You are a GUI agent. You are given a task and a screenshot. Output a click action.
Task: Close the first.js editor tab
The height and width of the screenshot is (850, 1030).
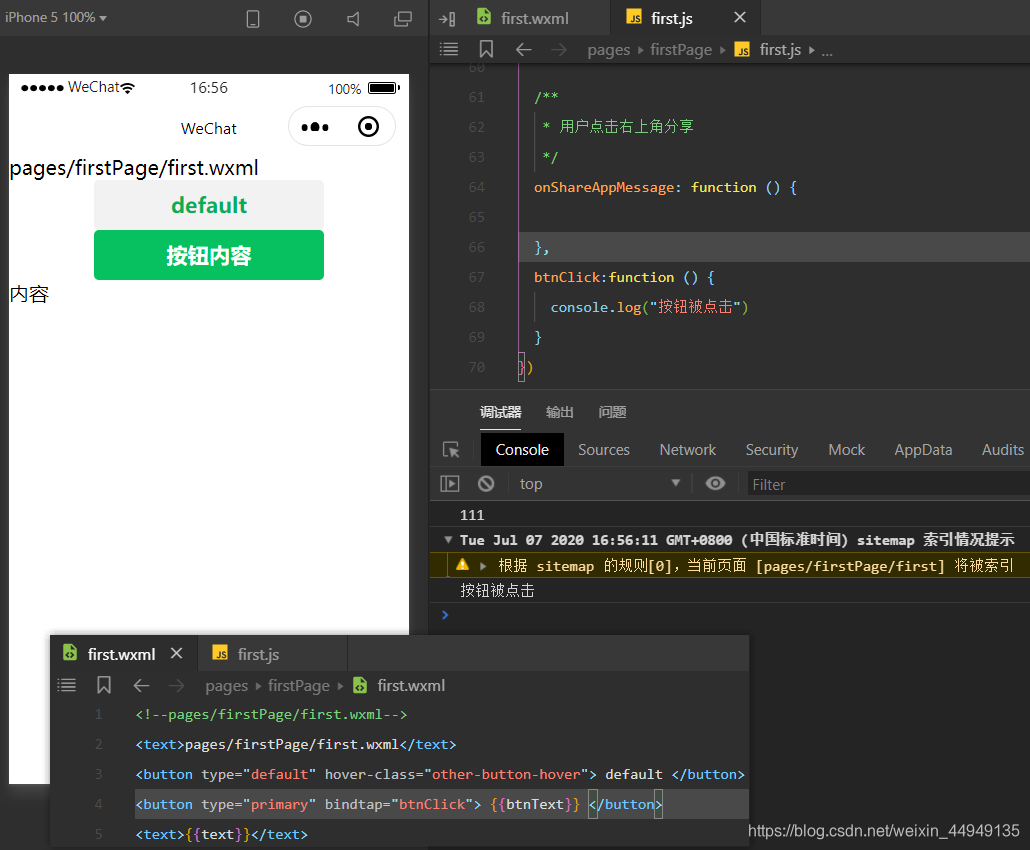click(740, 18)
